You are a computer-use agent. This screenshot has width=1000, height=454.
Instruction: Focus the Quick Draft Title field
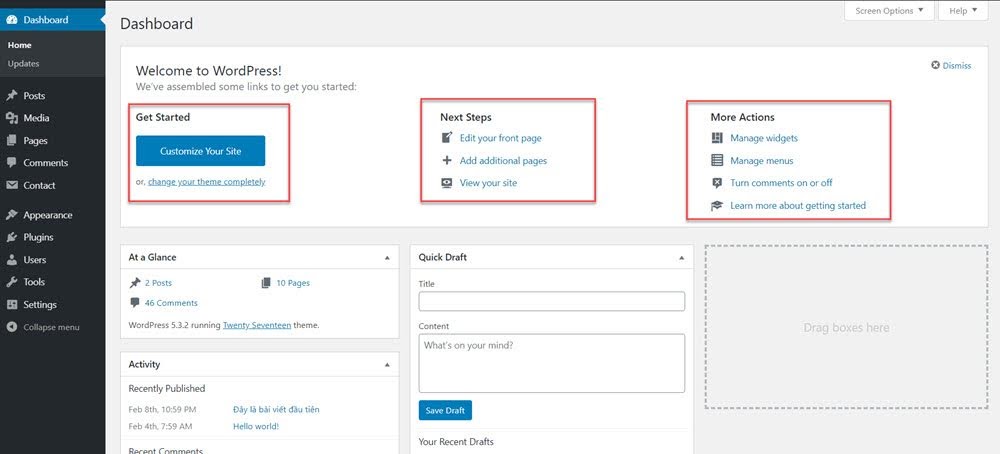[x=552, y=302]
